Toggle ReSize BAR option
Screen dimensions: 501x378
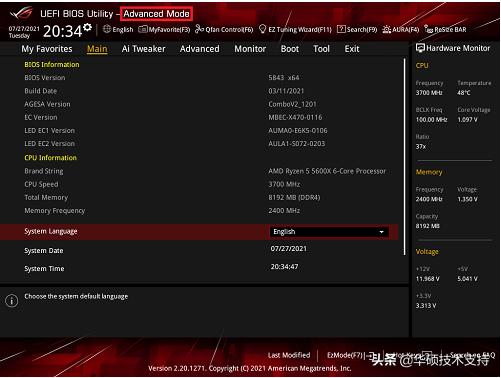[445, 30]
